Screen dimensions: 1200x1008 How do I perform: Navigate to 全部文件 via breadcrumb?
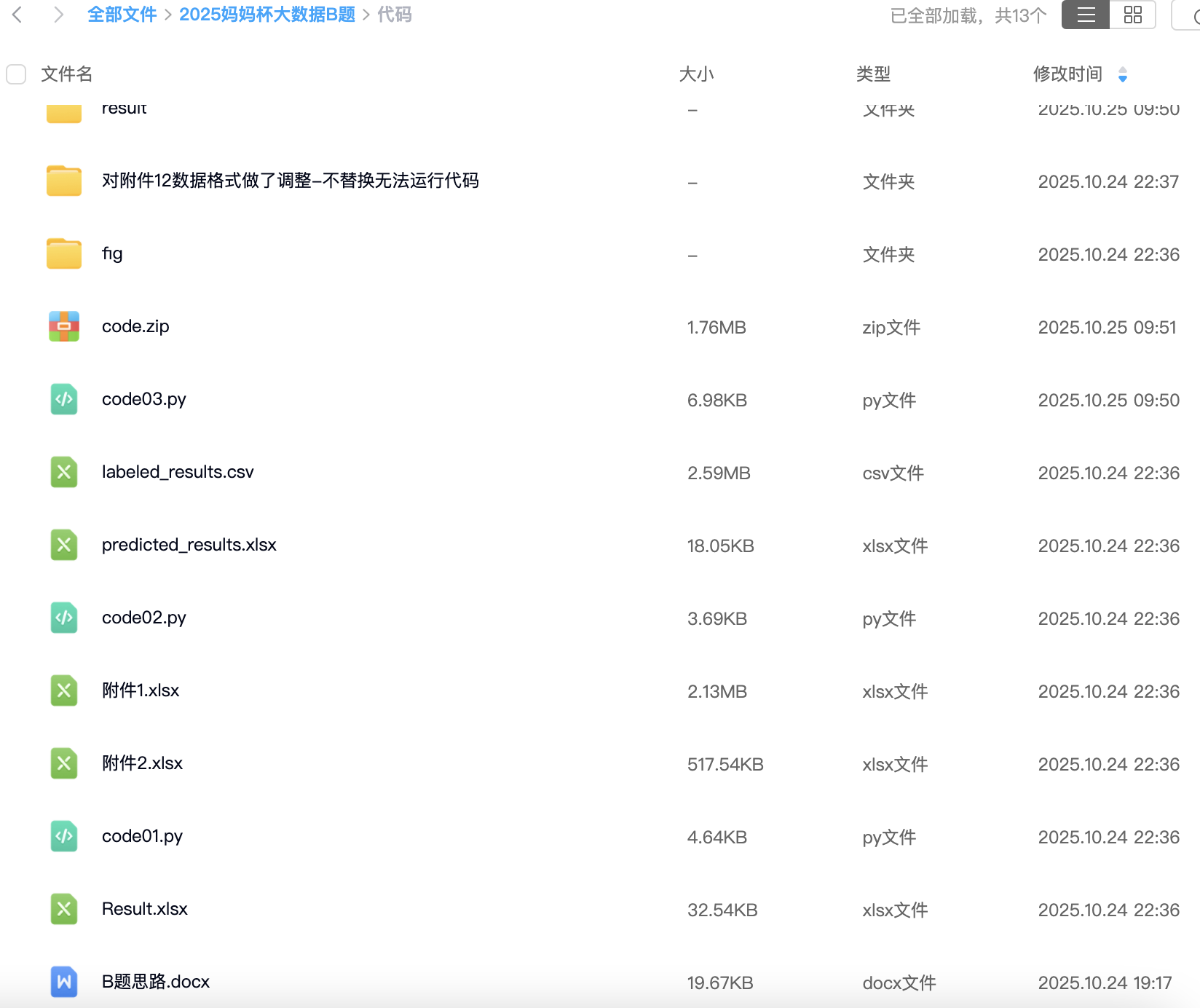pyautogui.click(x=122, y=15)
